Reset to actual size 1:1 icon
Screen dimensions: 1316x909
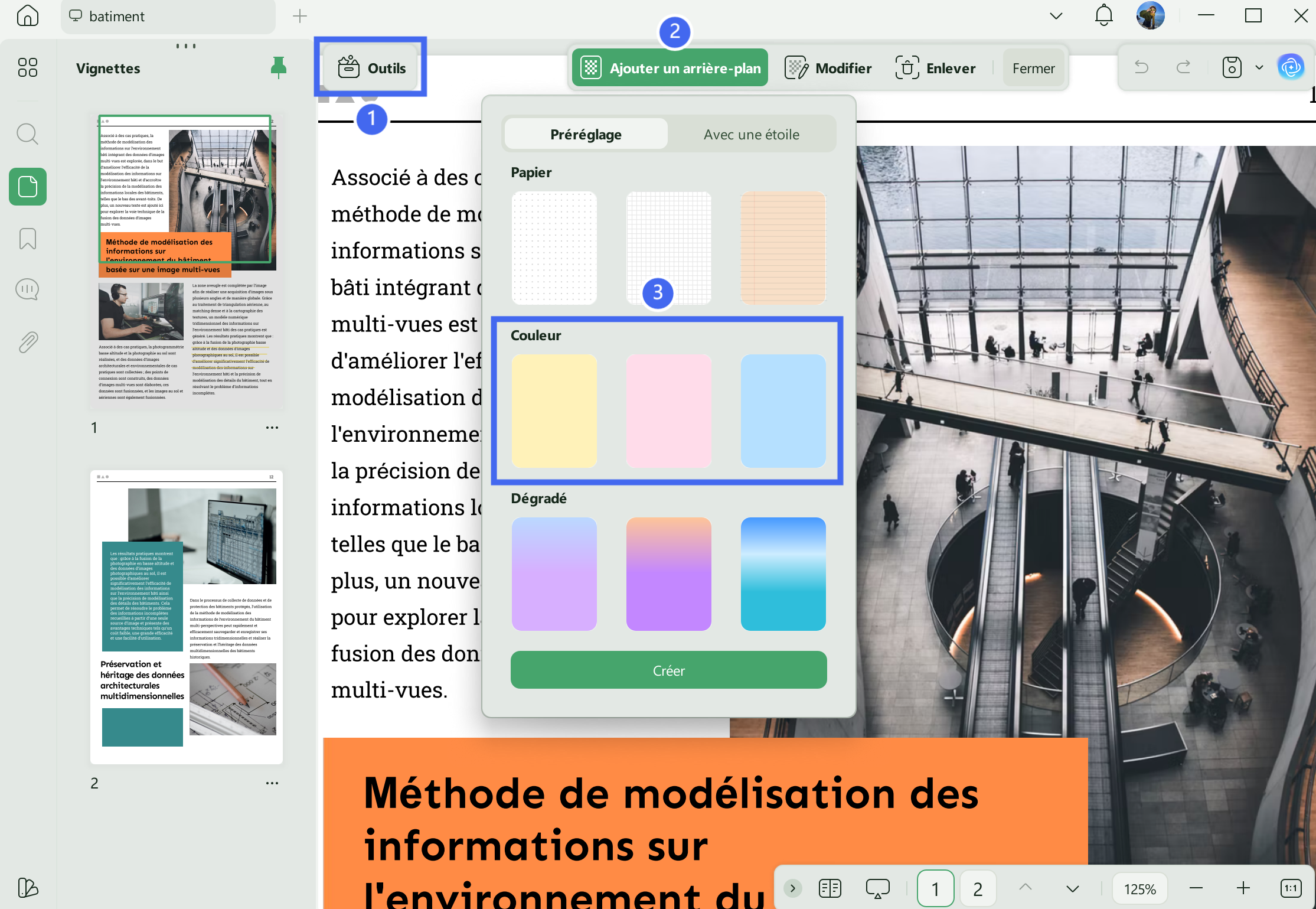pyautogui.click(x=1291, y=888)
